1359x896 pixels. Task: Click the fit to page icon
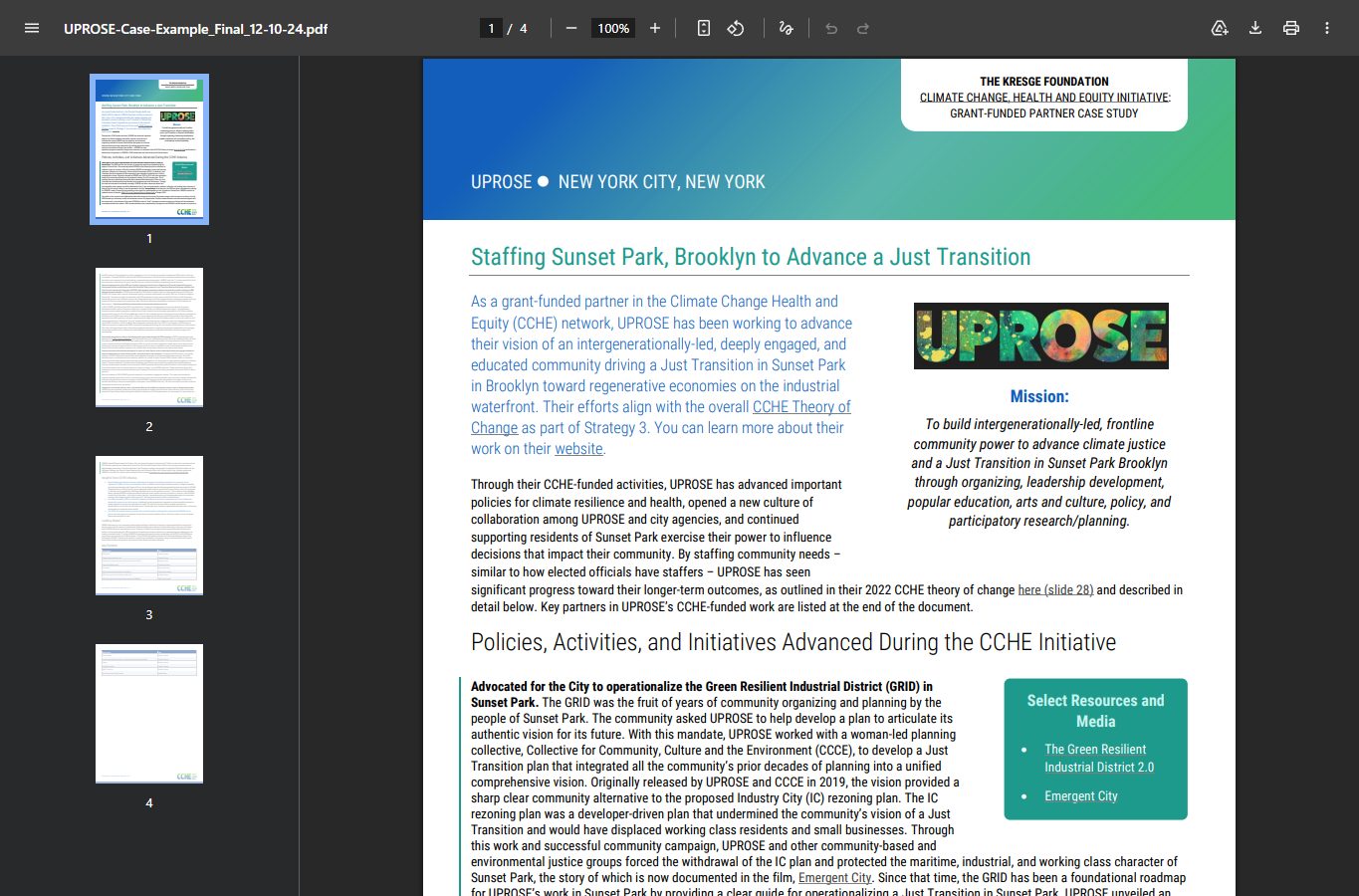[x=704, y=28]
